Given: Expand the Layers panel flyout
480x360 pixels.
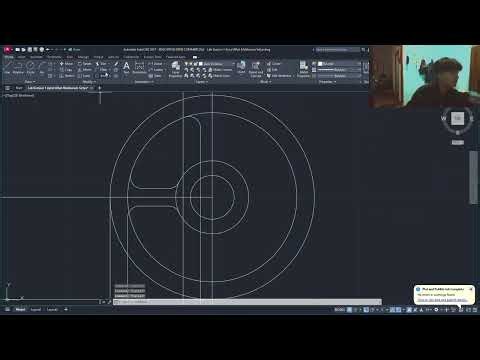Looking at the screenshot, I should [201, 82].
